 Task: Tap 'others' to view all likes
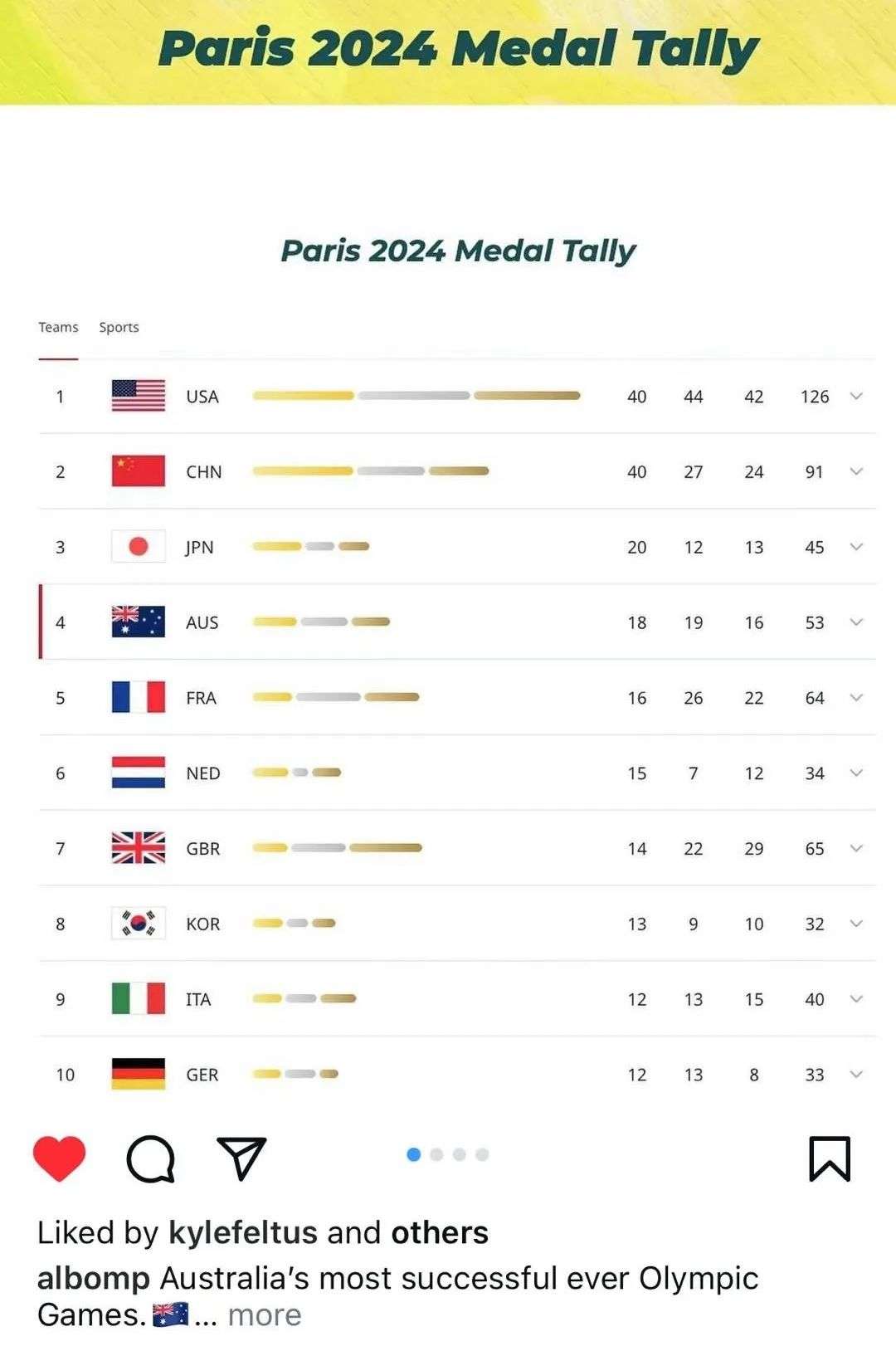click(x=440, y=1232)
